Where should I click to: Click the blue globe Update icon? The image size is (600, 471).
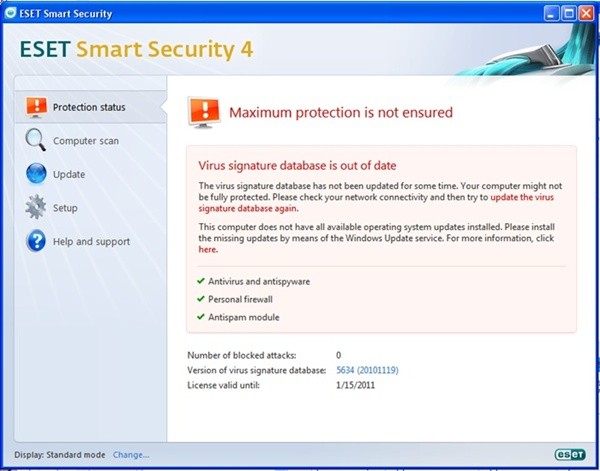point(36,174)
